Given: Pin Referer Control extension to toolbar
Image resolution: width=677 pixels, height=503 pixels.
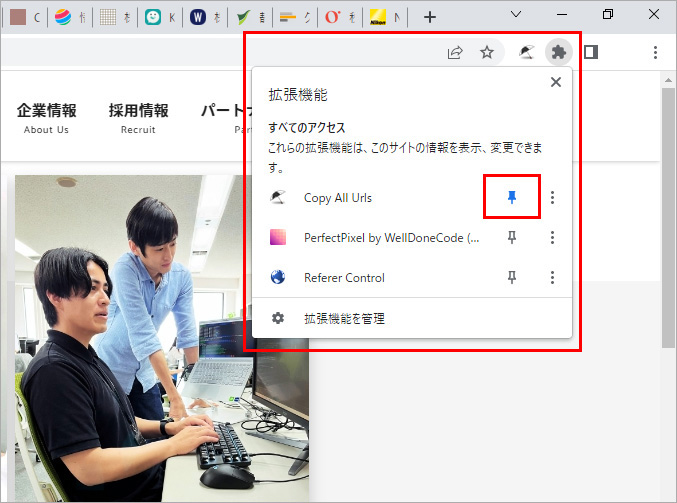Looking at the screenshot, I should pos(512,277).
